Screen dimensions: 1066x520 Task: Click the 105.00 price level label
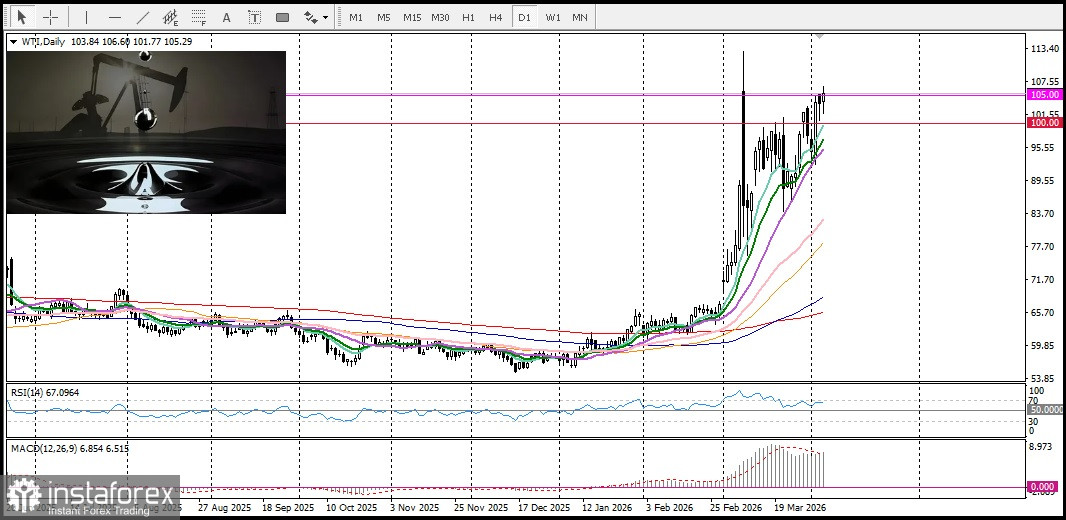tap(1045, 94)
